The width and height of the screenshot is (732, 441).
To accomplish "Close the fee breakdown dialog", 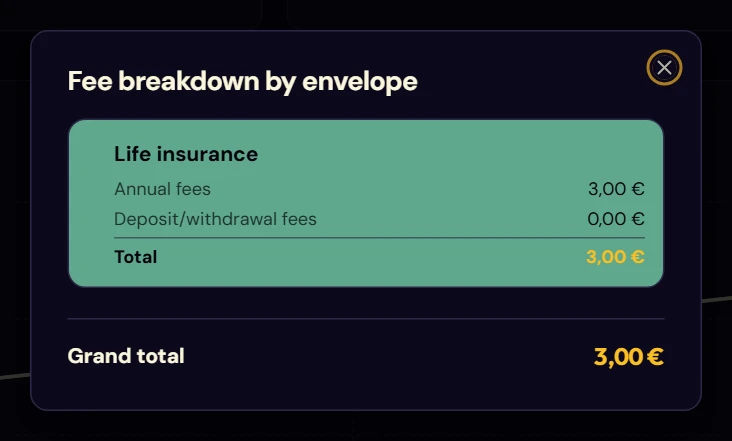I will [664, 68].
